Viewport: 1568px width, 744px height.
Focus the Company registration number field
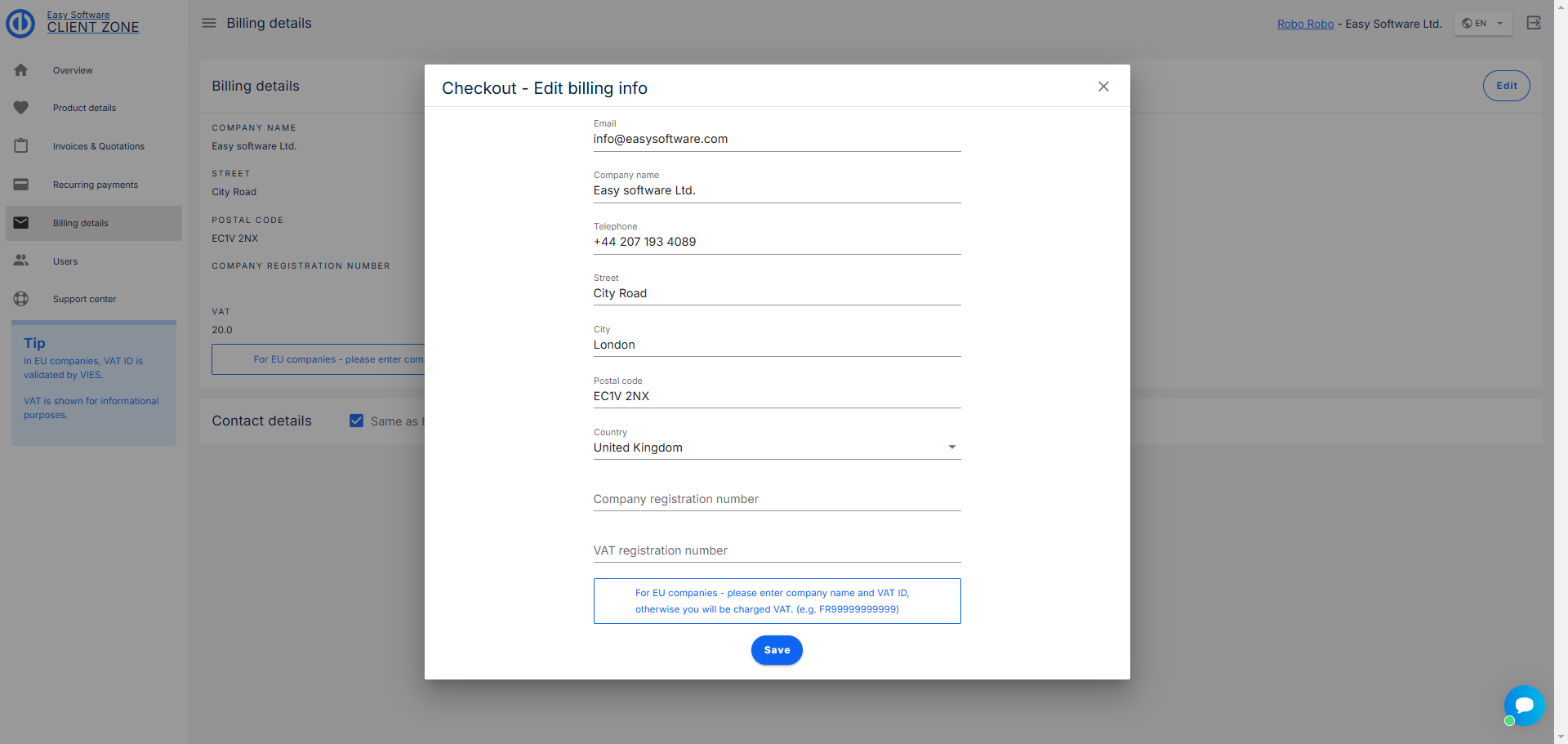point(776,499)
